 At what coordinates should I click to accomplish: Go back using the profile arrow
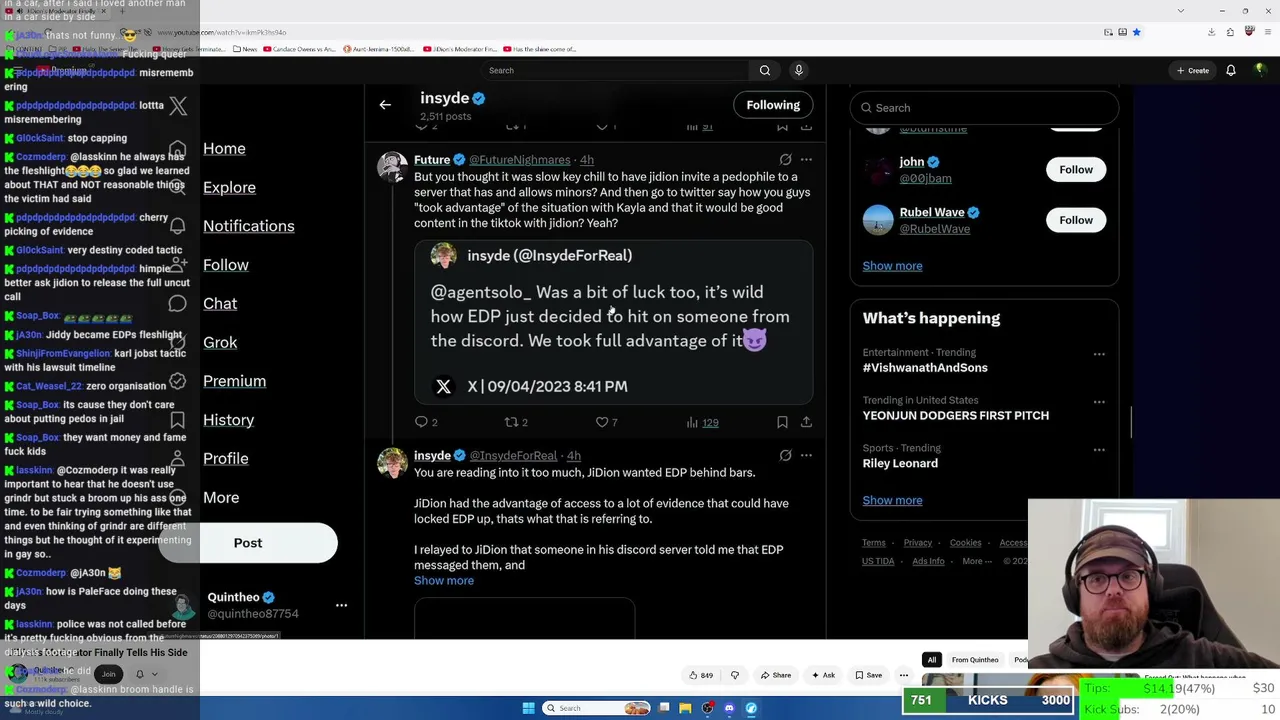click(x=385, y=105)
